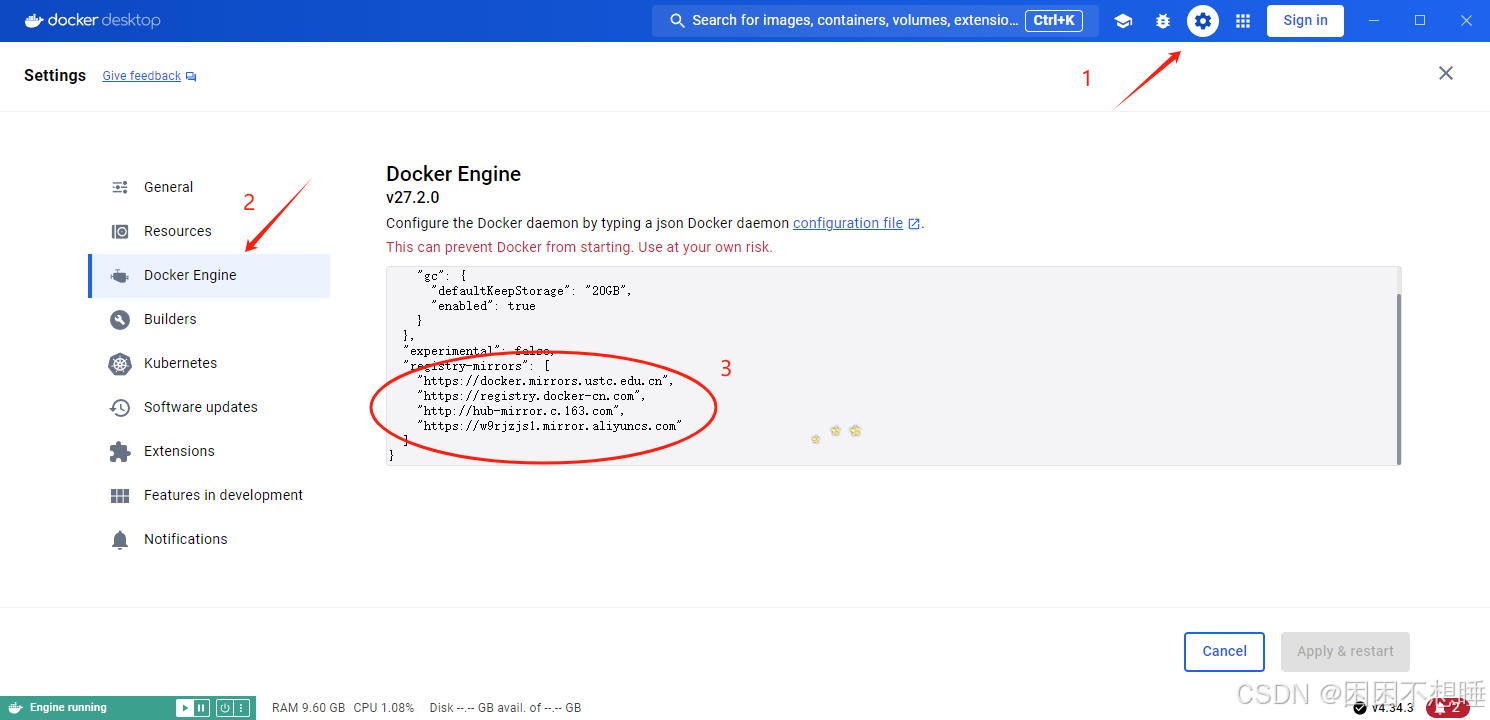Viewport: 1490px width, 720px height.
Task: Open the Troubleshoot bug icon
Action: coord(1163,21)
